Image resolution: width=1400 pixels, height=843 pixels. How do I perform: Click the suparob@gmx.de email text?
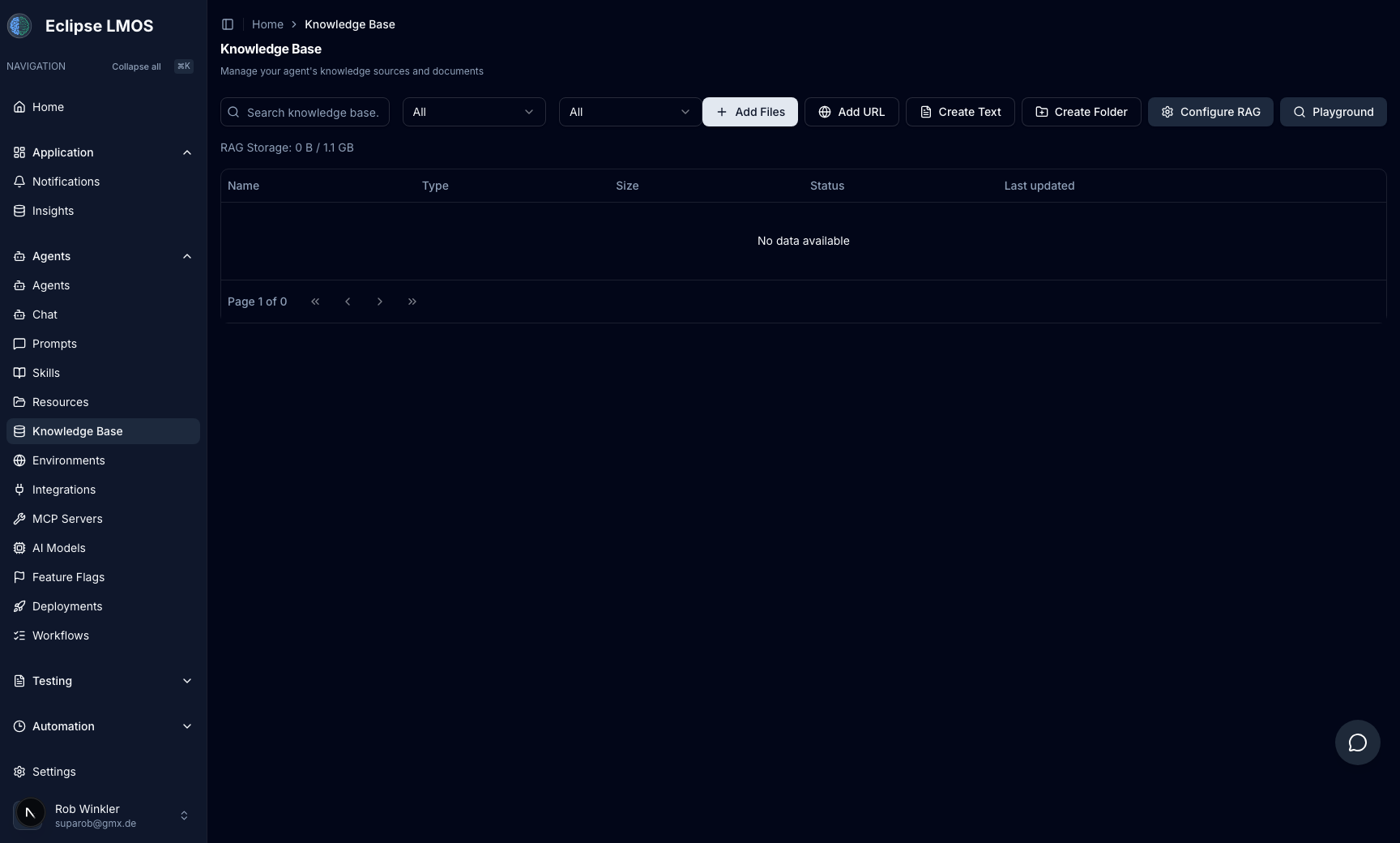coord(96,824)
